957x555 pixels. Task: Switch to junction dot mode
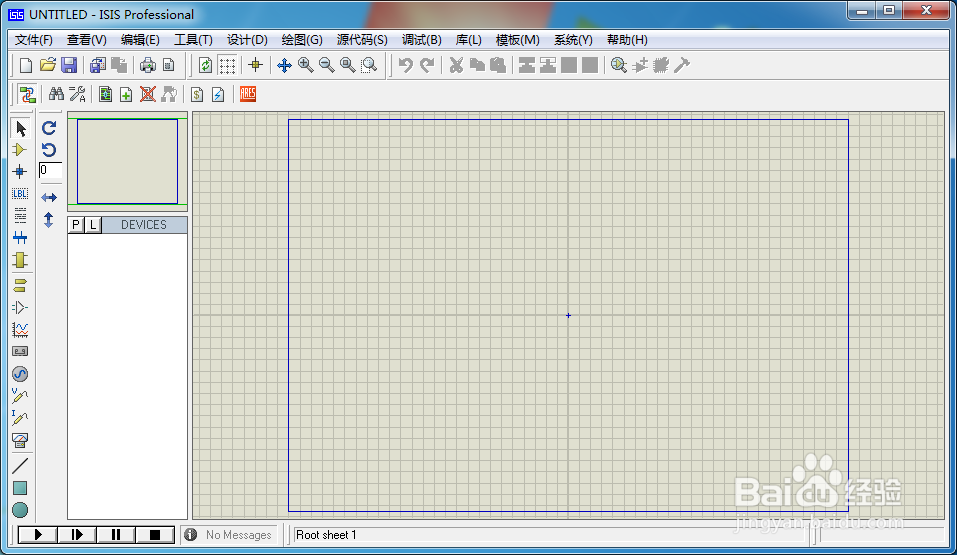(x=20, y=172)
